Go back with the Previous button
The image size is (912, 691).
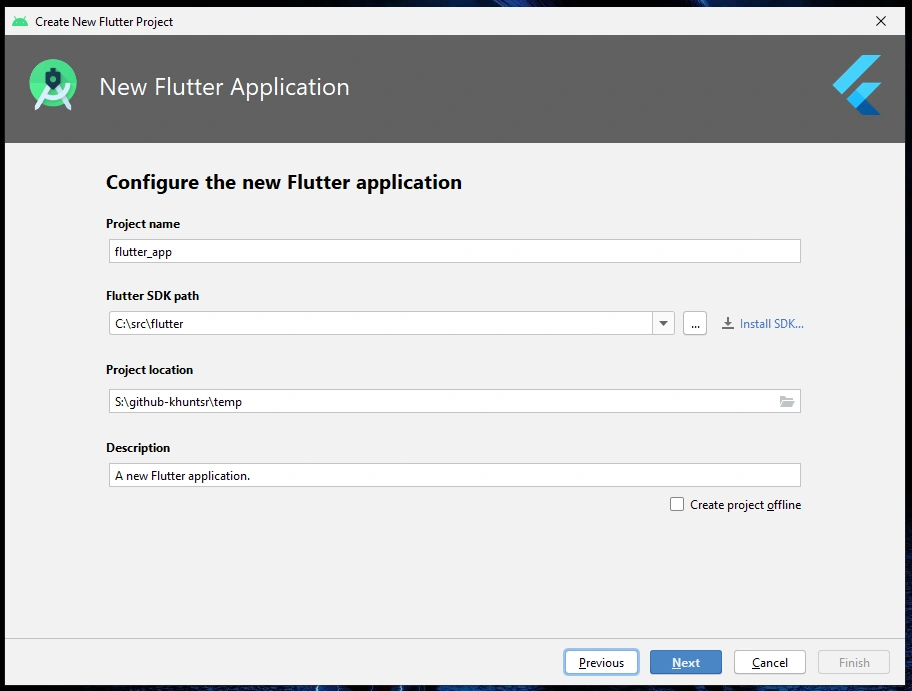(x=601, y=662)
